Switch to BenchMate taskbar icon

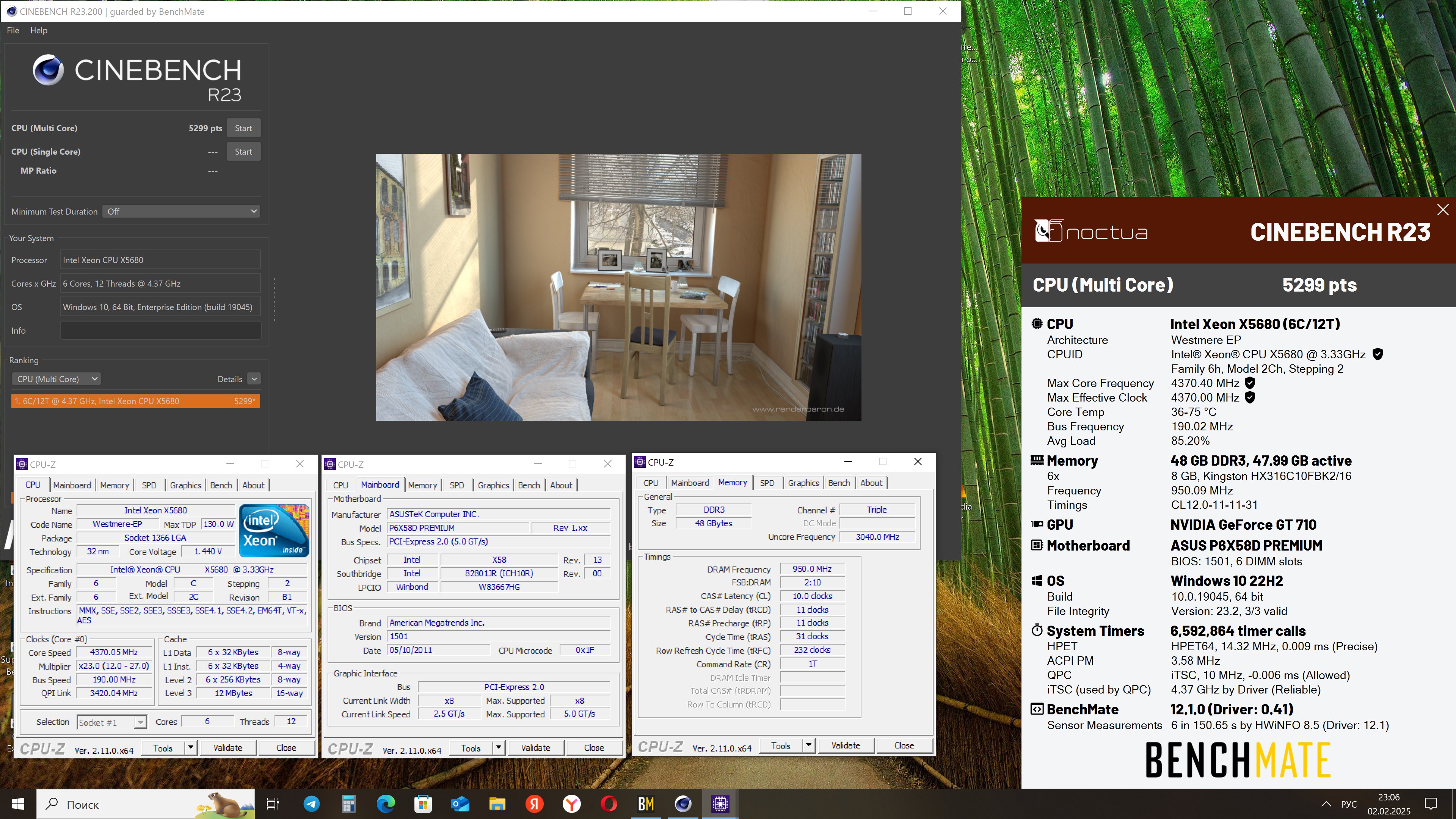pos(645,804)
